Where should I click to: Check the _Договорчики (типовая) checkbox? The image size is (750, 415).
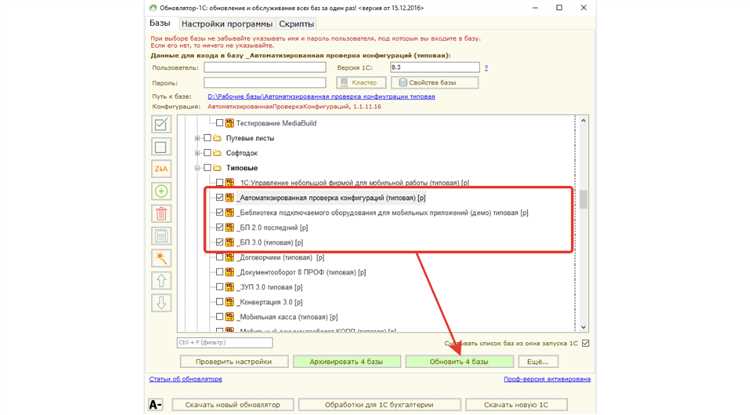[x=220, y=257]
